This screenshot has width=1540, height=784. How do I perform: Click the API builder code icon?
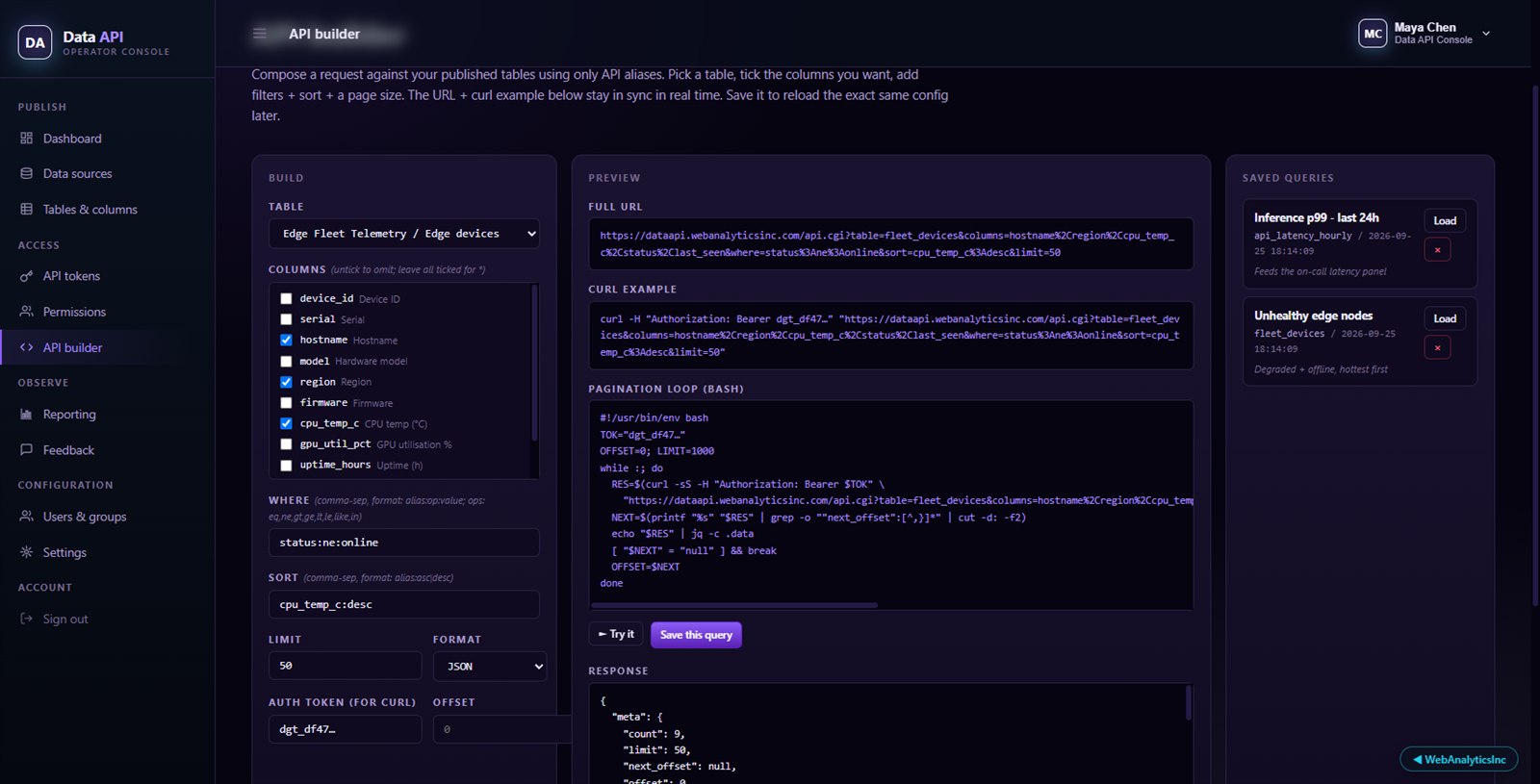click(27, 347)
